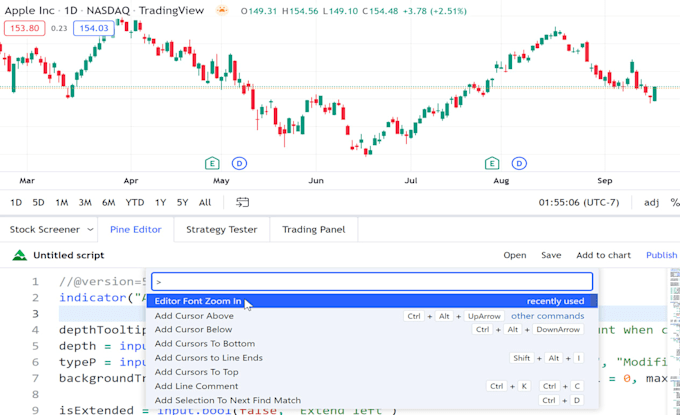
Task: Open the Go to date calendar icon
Action: [x=242, y=202]
